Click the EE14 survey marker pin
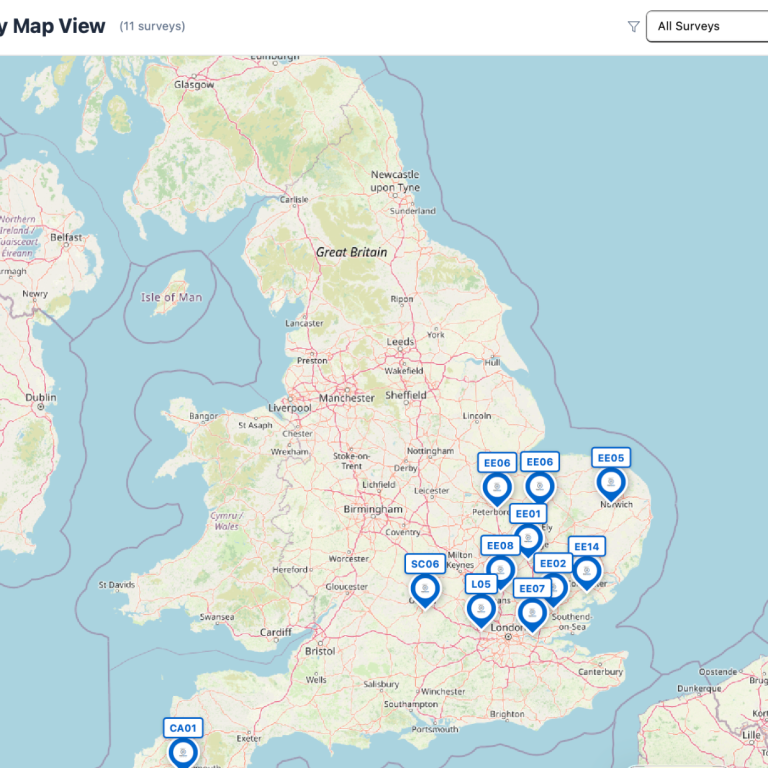Viewport: 768px width, 768px height. click(586, 572)
